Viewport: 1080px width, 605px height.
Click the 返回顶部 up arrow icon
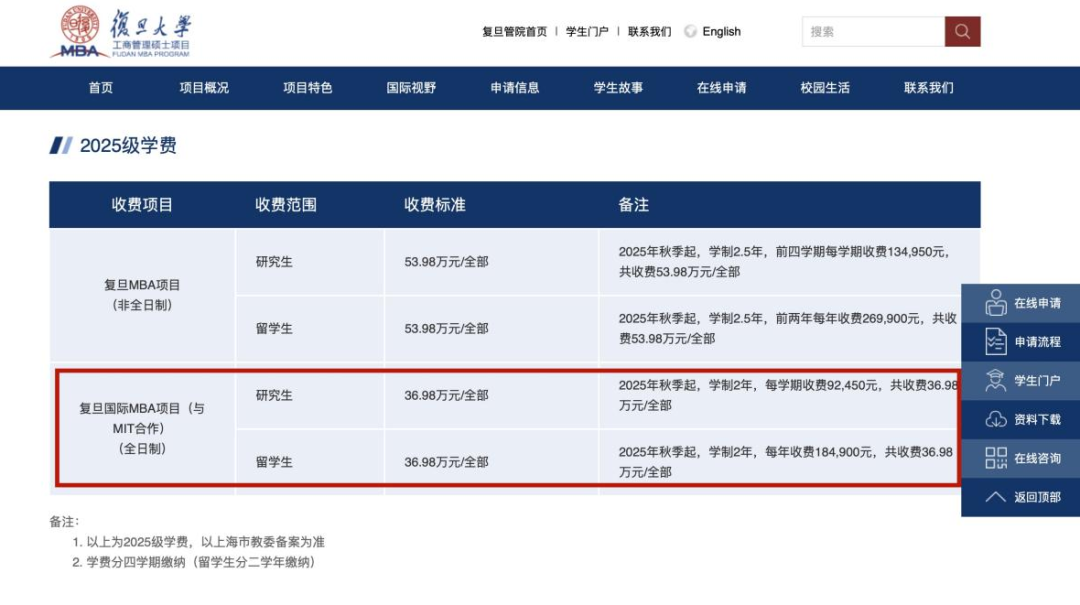pos(995,497)
